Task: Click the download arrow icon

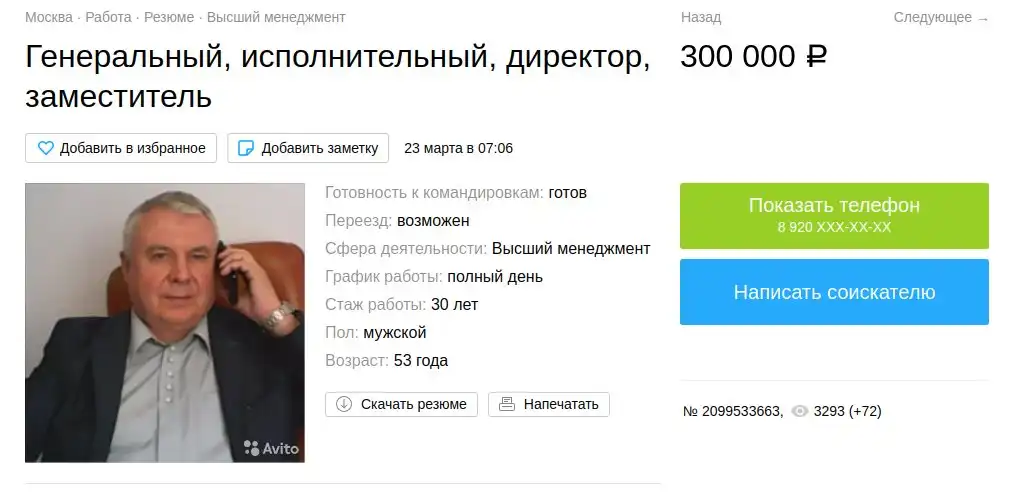Action: coord(344,404)
